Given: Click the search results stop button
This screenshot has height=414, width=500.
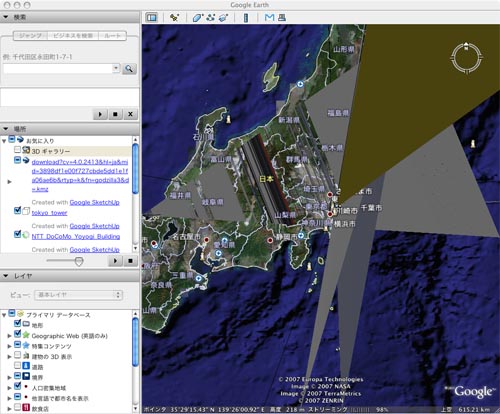Looking at the screenshot, I should [115, 114].
